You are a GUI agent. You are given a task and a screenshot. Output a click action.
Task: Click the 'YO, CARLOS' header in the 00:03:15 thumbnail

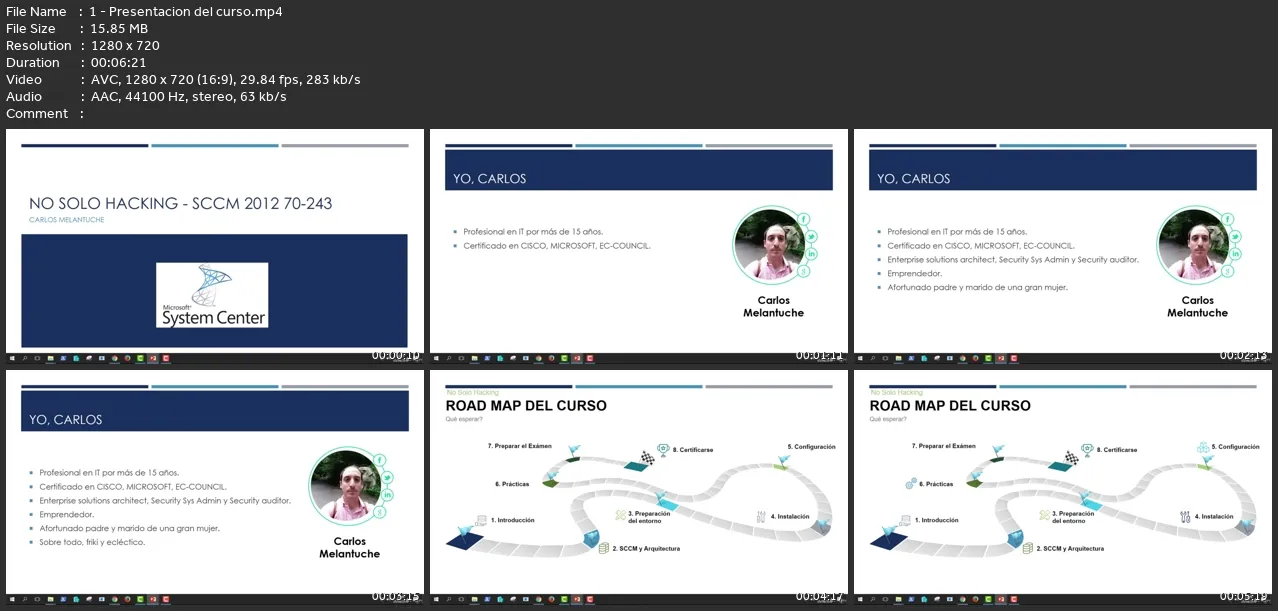click(x=65, y=420)
